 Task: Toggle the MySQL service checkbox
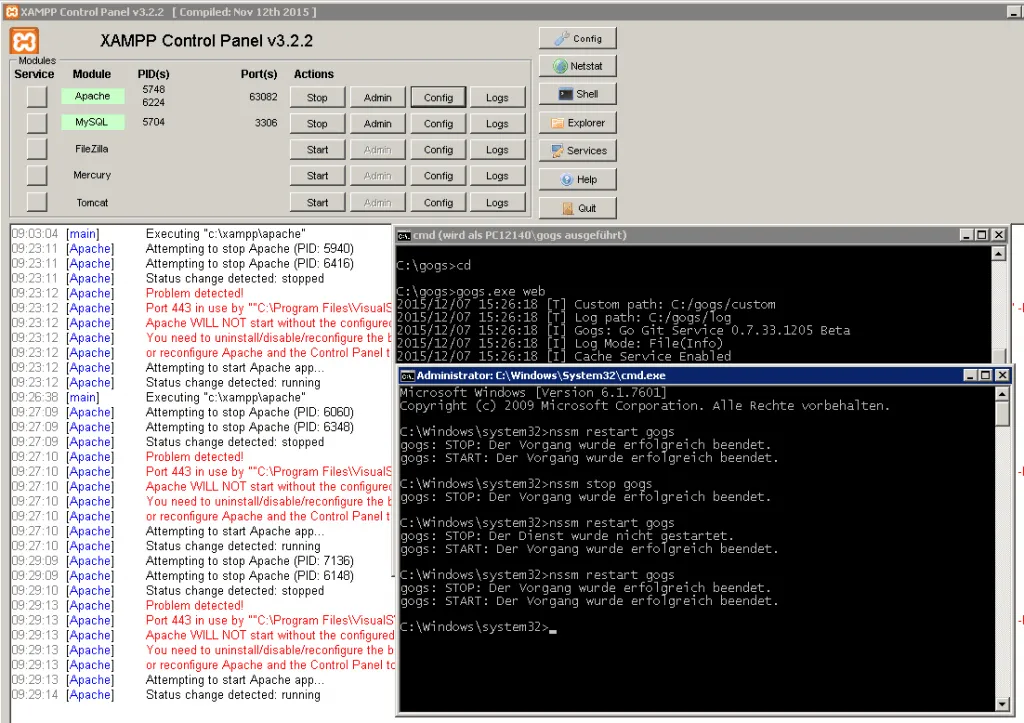point(37,123)
